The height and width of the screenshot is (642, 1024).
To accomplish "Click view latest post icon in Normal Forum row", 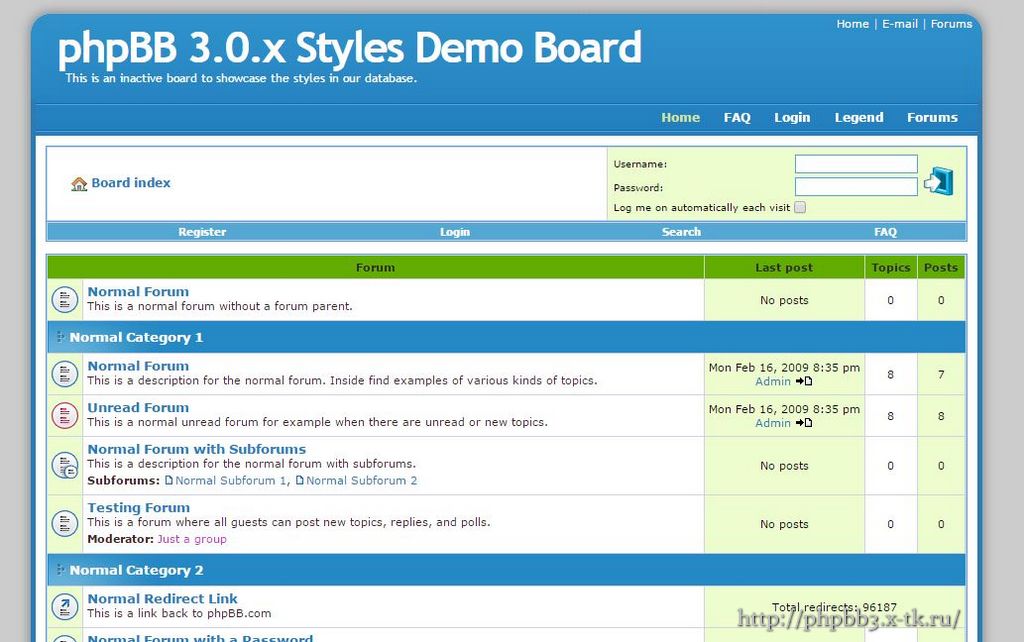I will [x=804, y=381].
